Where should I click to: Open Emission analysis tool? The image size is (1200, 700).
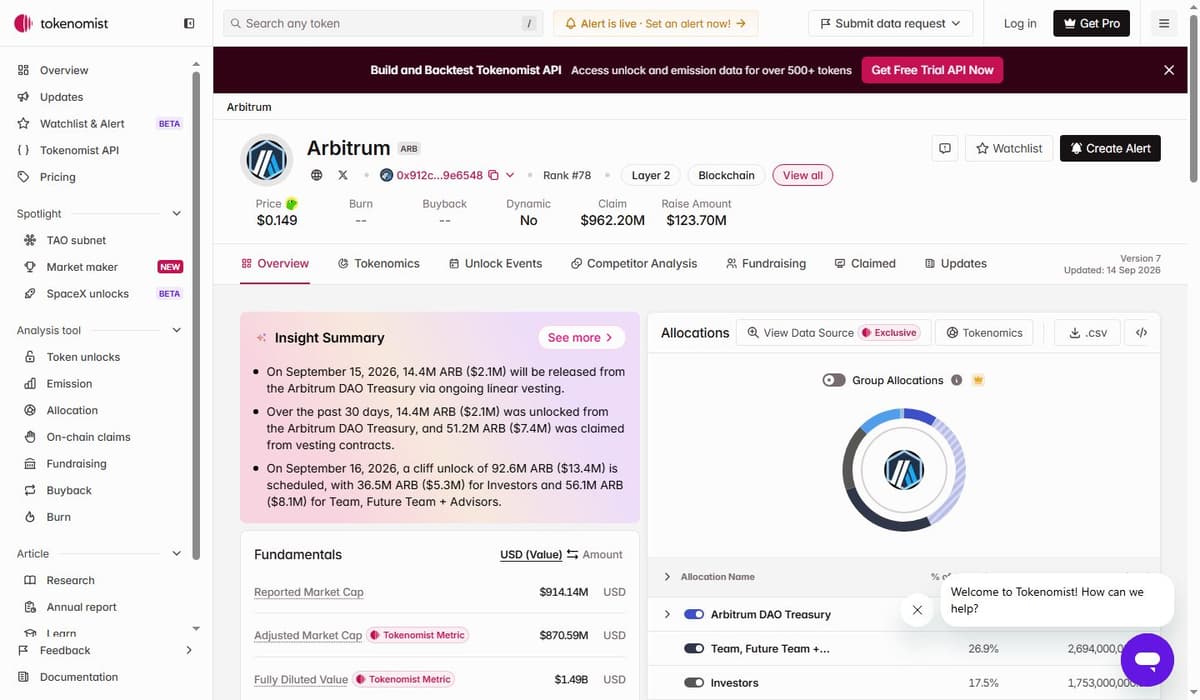coord(69,384)
